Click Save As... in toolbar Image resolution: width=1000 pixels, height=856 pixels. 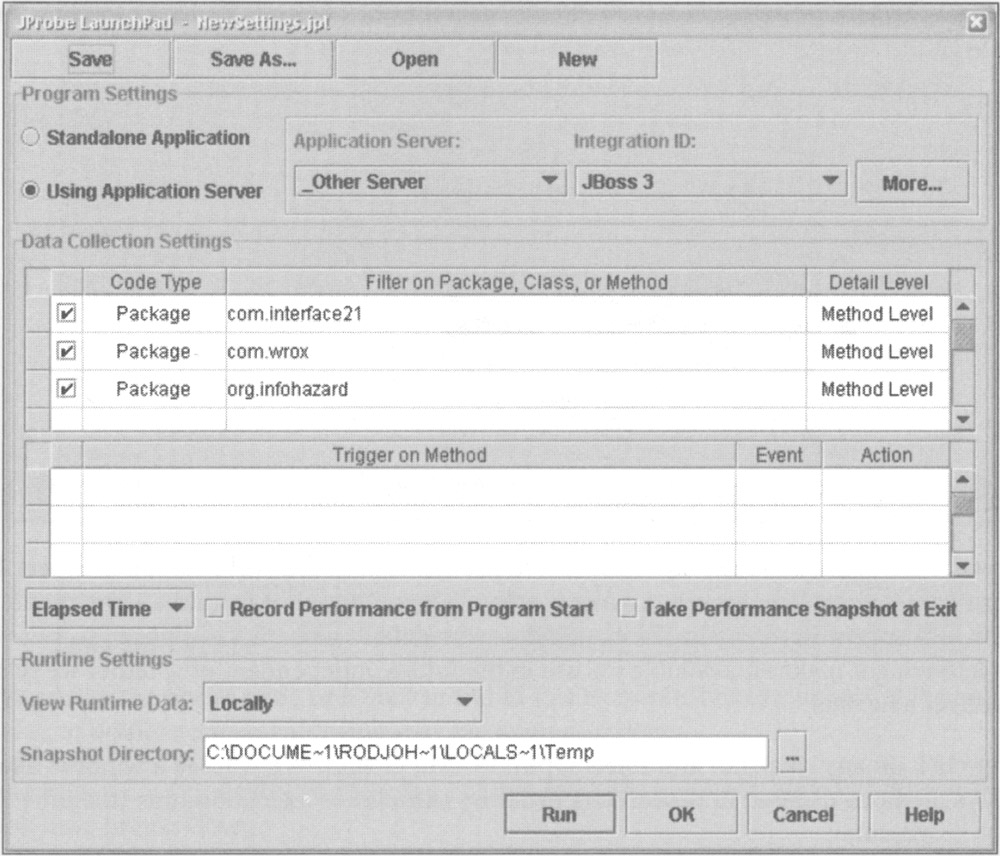(254, 59)
